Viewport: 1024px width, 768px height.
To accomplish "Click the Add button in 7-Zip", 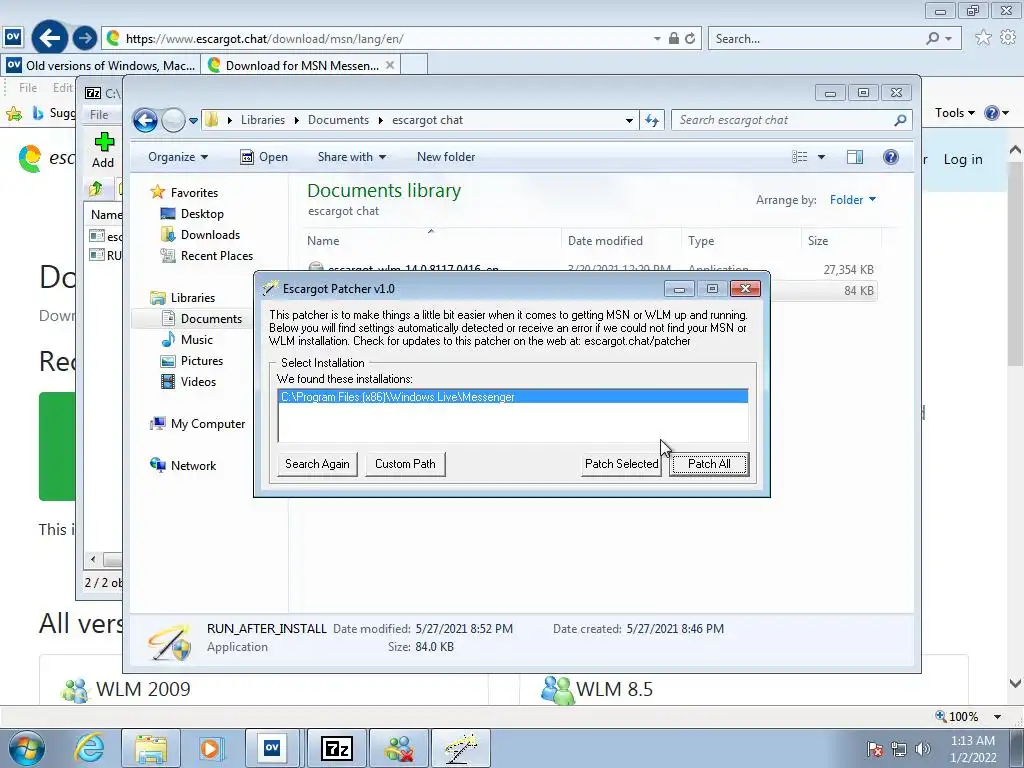I will [103, 150].
